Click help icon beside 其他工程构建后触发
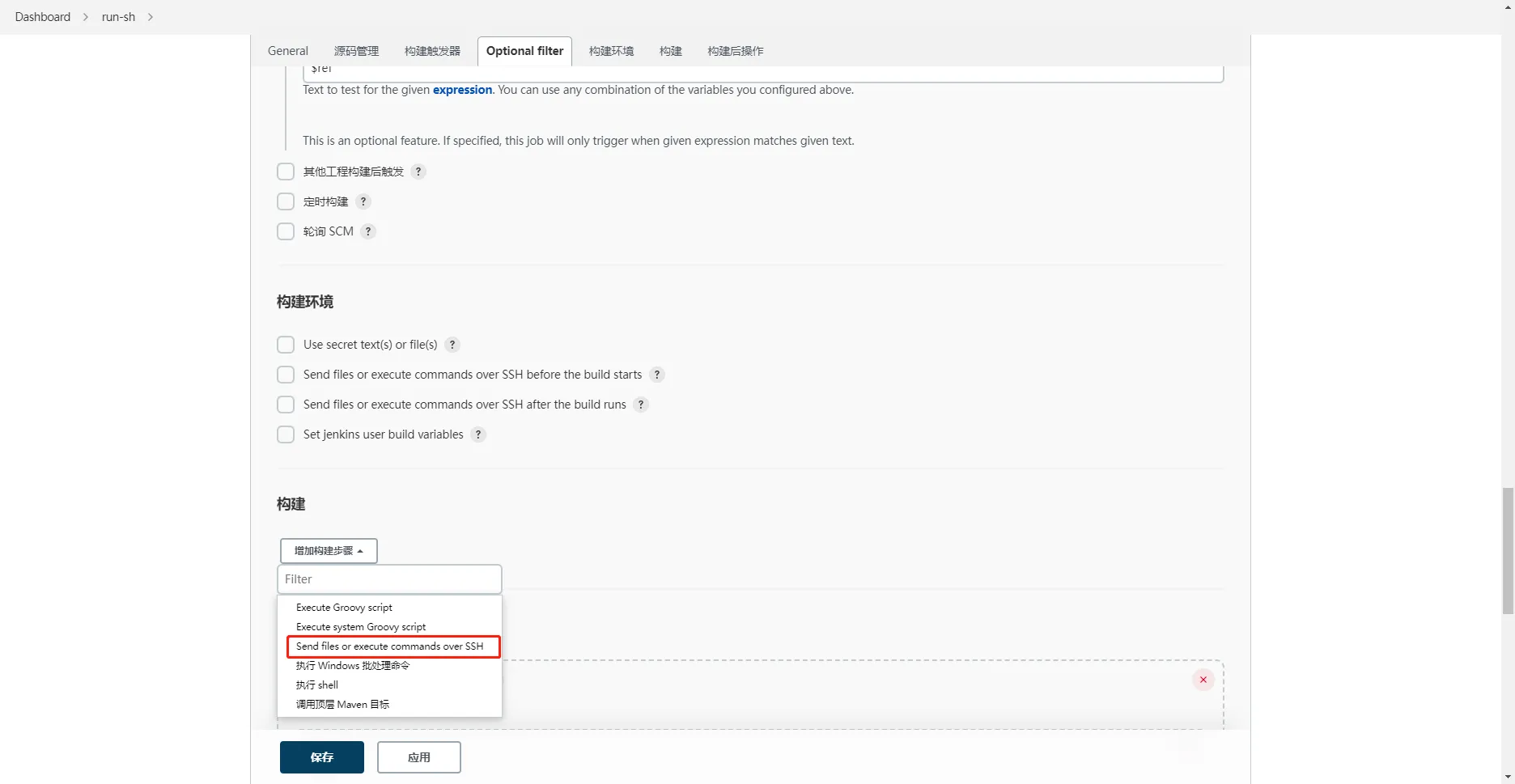 418,172
